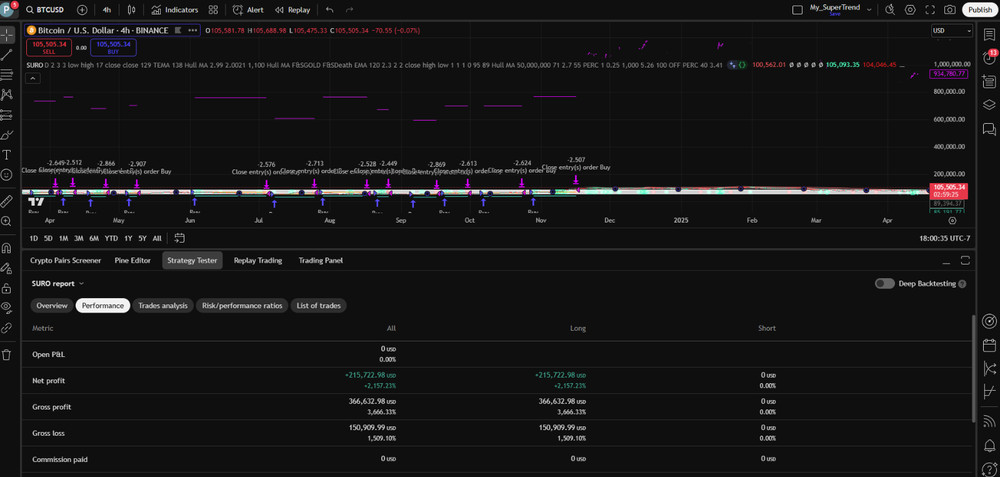The width and height of the screenshot is (1000, 477).
Task: Open the USD currency dropdown
Action: (x=952, y=30)
